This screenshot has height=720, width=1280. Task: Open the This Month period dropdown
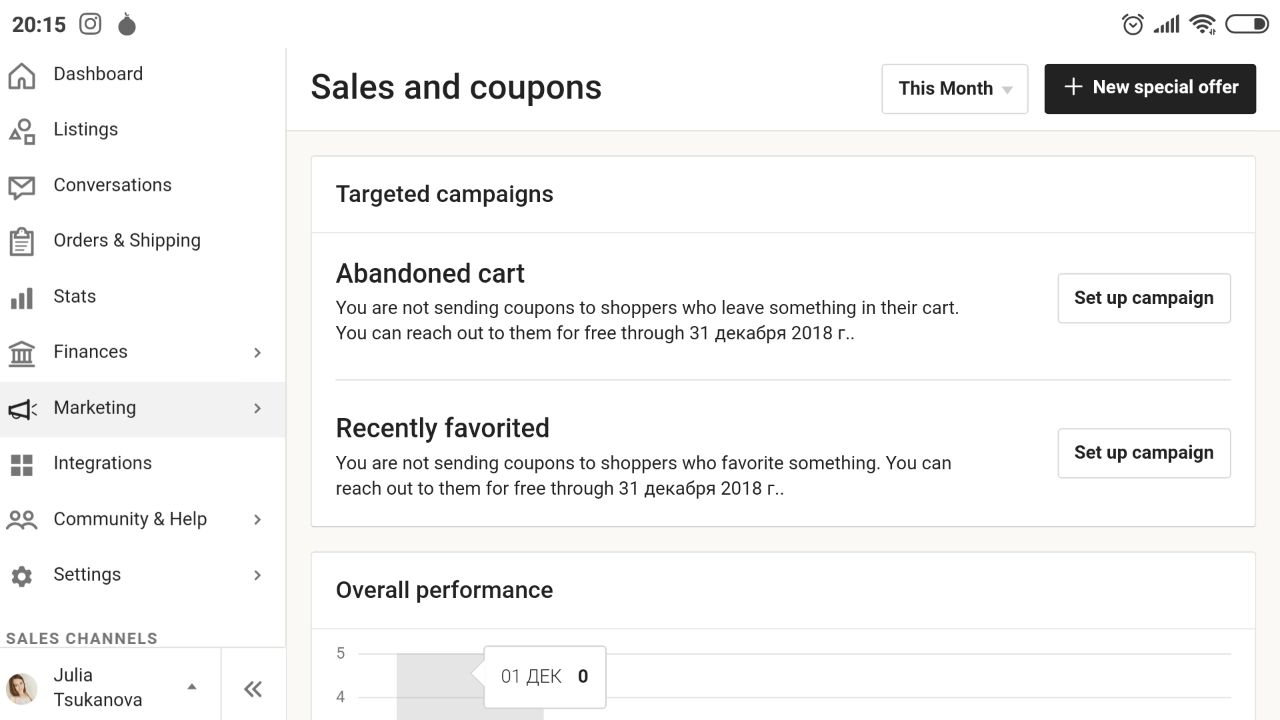[955, 89]
